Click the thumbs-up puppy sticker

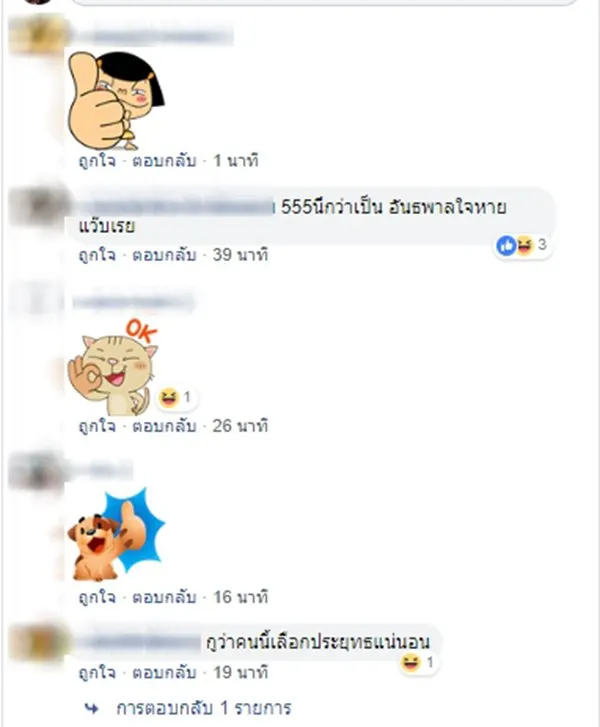[116, 535]
